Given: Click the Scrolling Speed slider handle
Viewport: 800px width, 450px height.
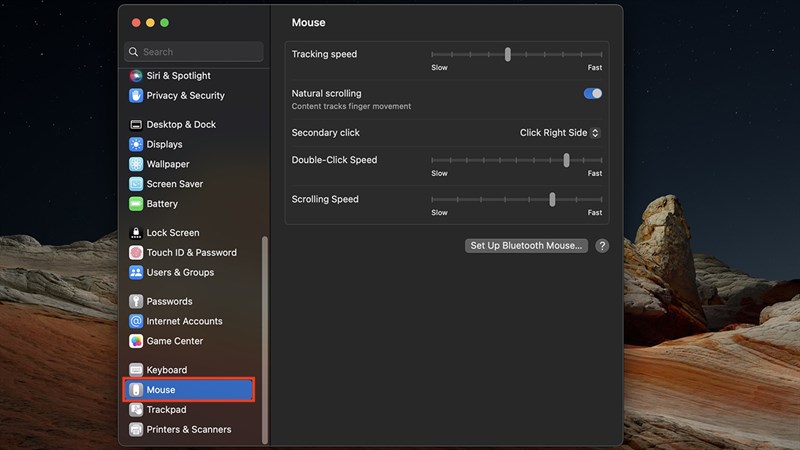Looking at the screenshot, I should (x=552, y=199).
